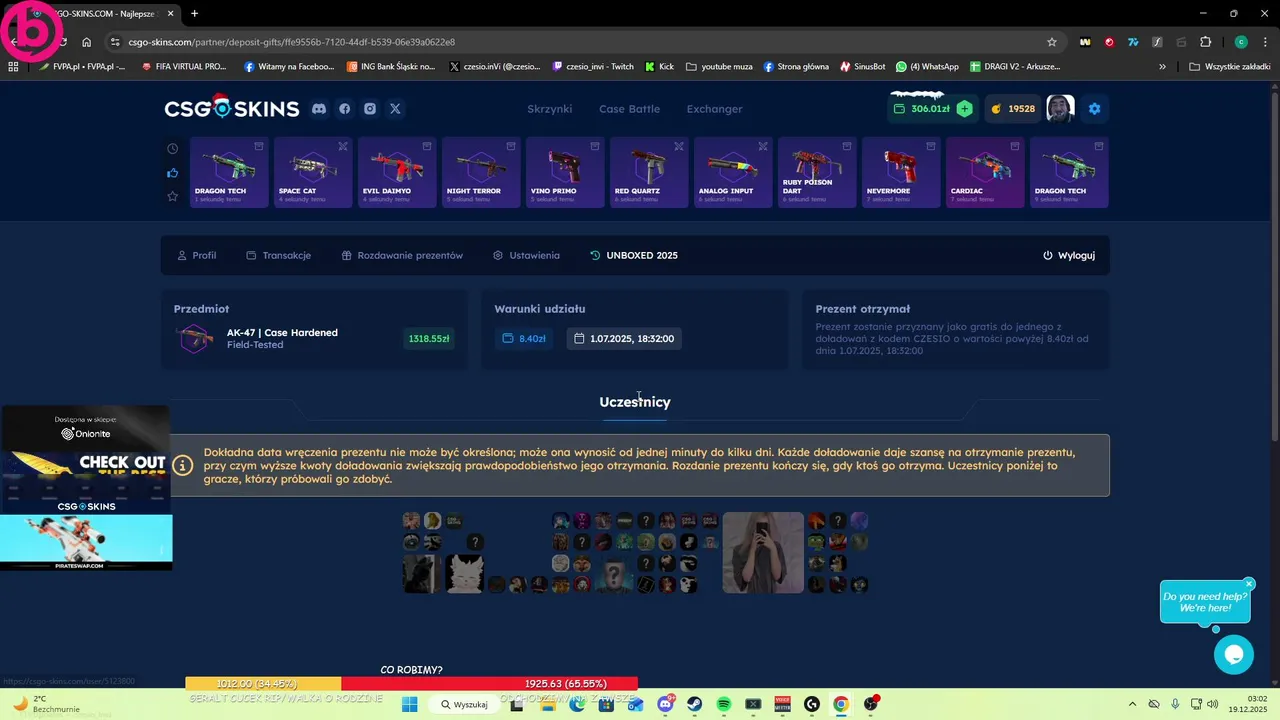Click the 19528 coins counter
The width and height of the screenshot is (1280, 720).
(x=1013, y=109)
